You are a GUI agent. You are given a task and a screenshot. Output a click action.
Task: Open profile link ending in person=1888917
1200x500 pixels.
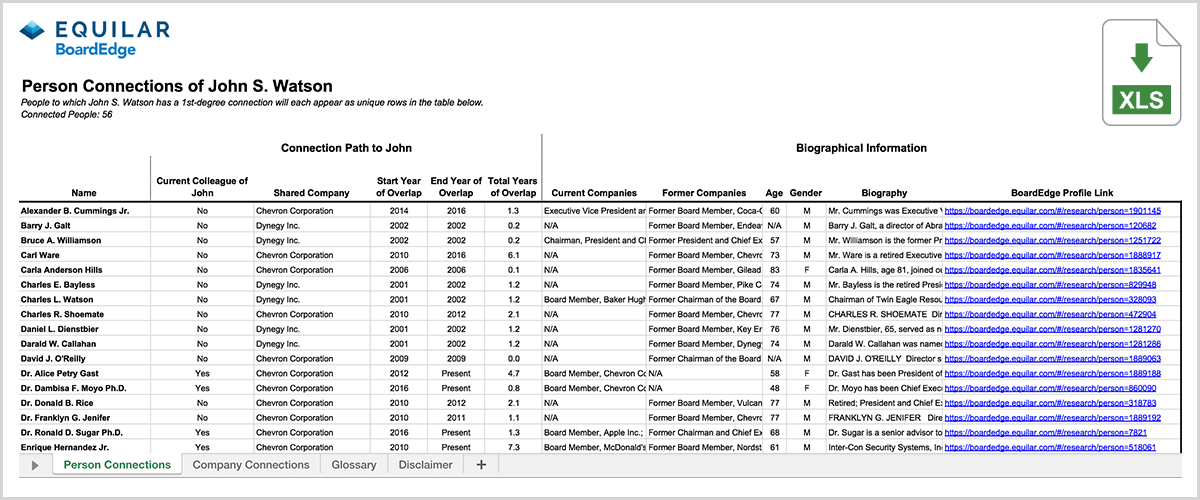1053,256
